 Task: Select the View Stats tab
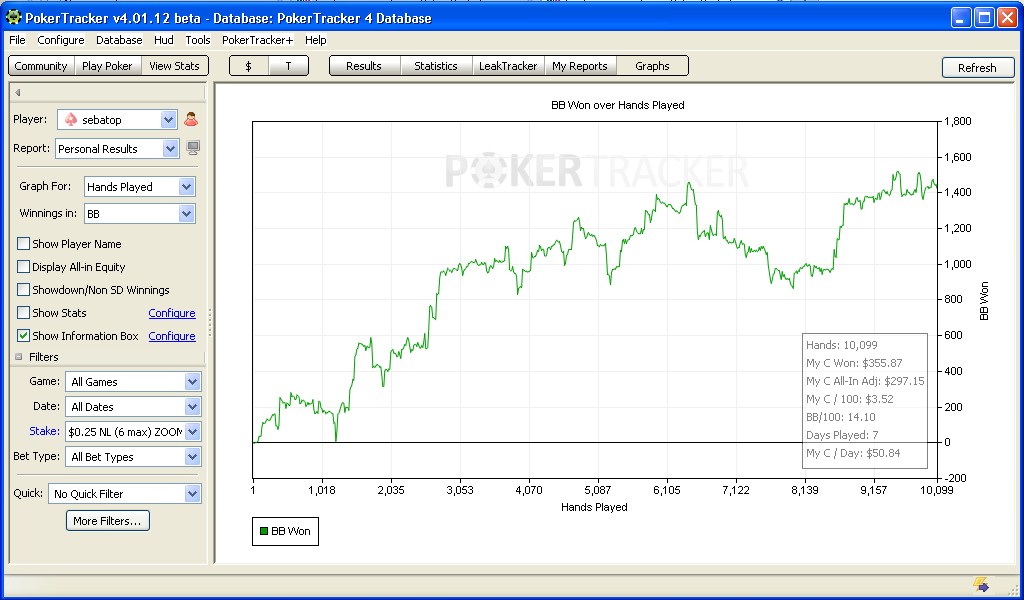click(x=174, y=66)
